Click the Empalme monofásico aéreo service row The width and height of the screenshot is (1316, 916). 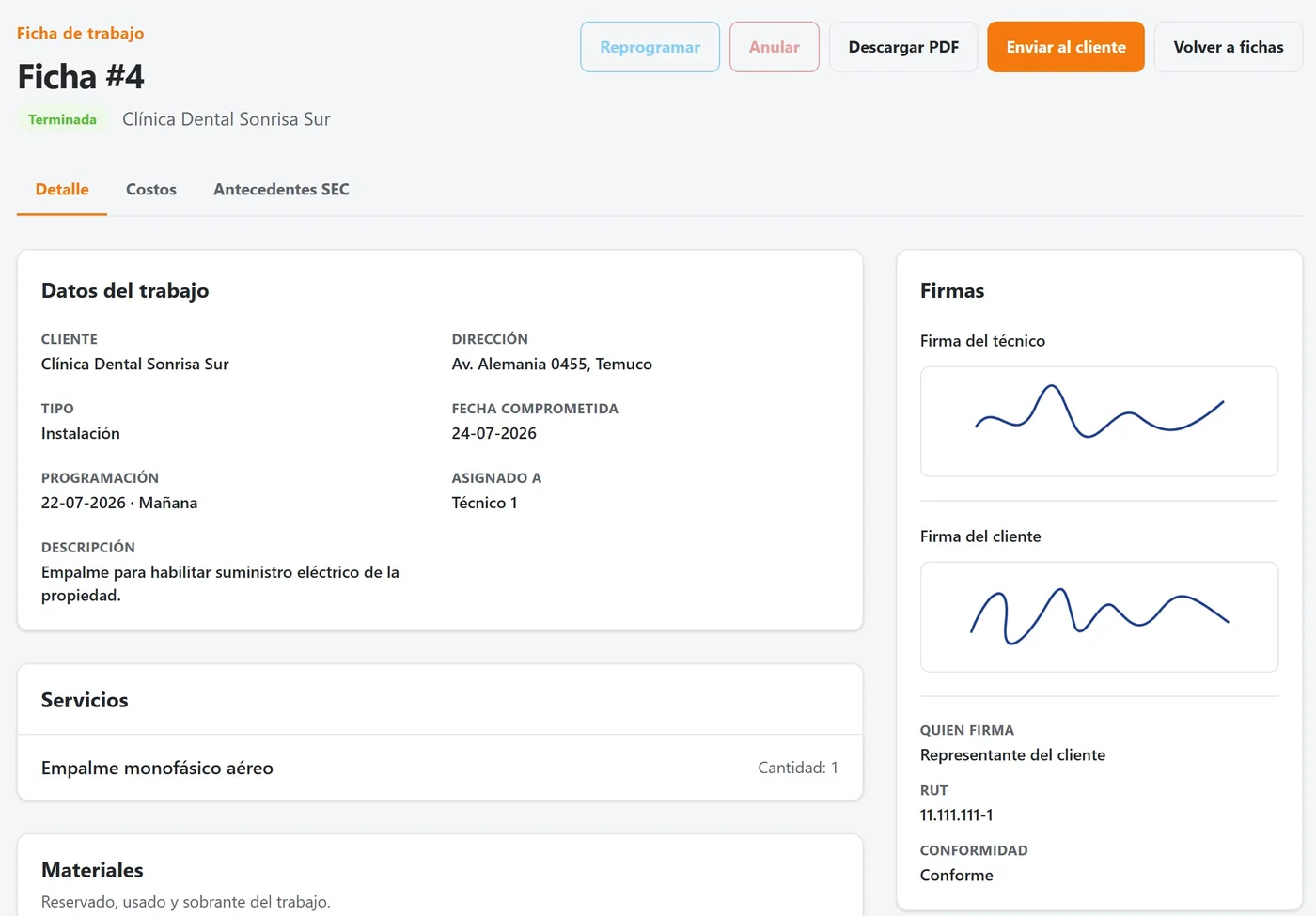[440, 768]
